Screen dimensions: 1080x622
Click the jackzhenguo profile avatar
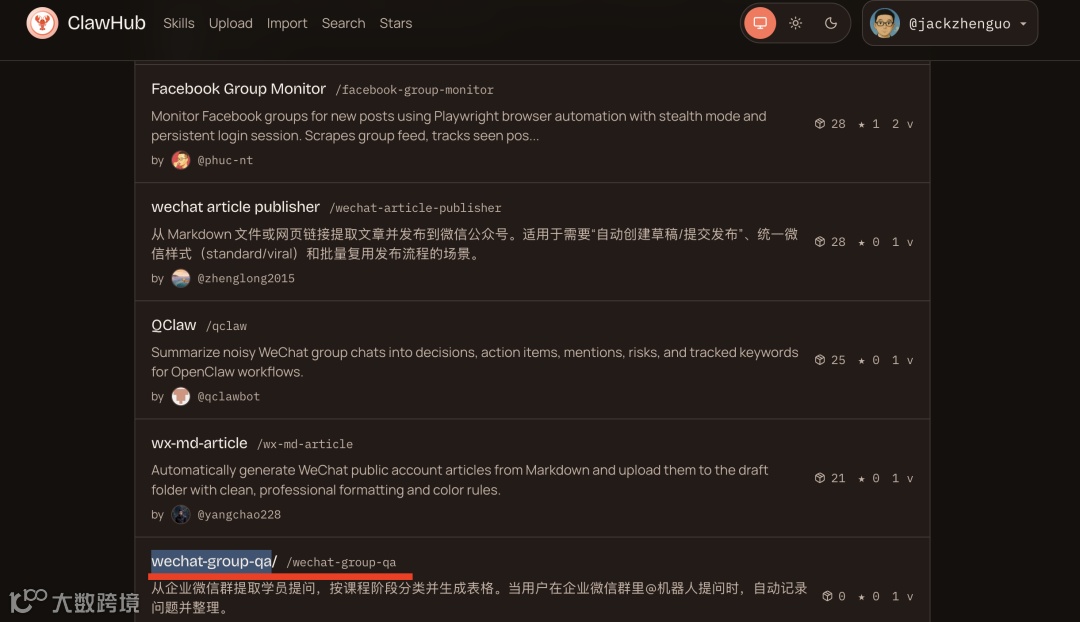click(x=884, y=23)
